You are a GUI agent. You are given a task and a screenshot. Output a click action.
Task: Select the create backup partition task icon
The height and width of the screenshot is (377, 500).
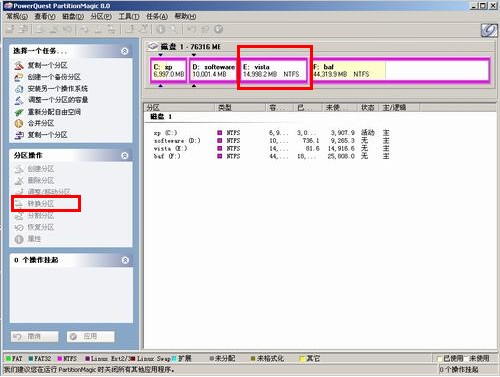19,77
